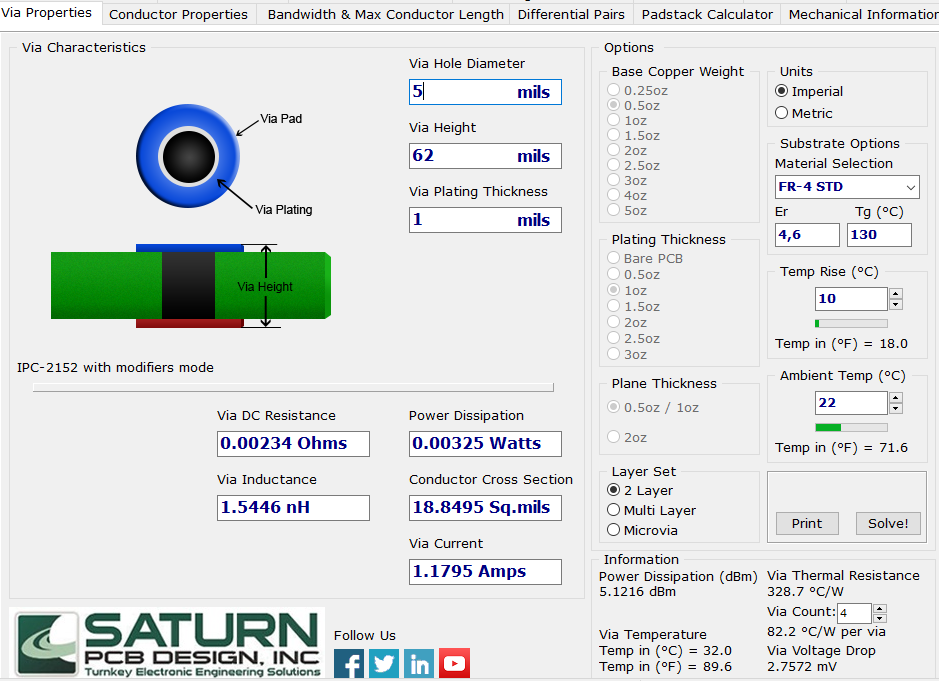This screenshot has width=939, height=681.
Task: Go to the Padstack Calculator tab
Action: pyautogui.click(x=707, y=14)
